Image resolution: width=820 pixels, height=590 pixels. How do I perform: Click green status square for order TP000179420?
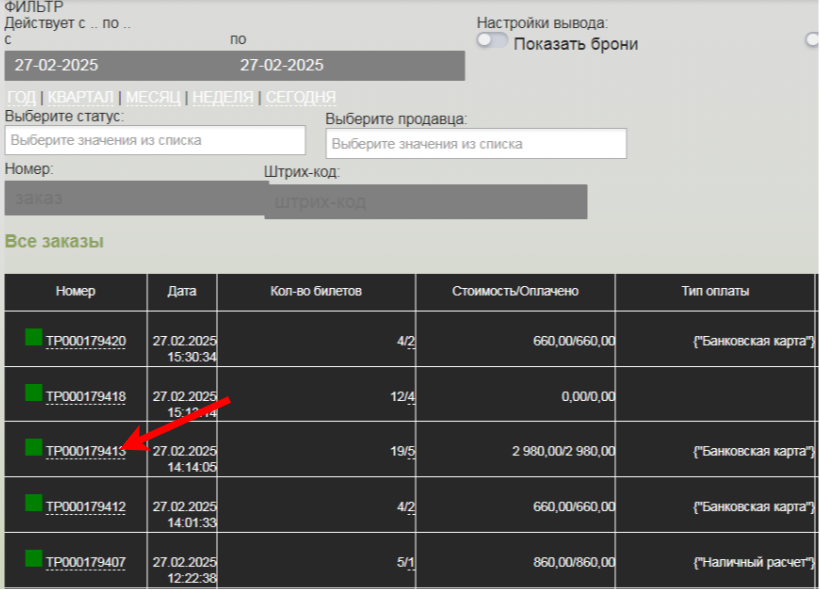click(x=34, y=337)
